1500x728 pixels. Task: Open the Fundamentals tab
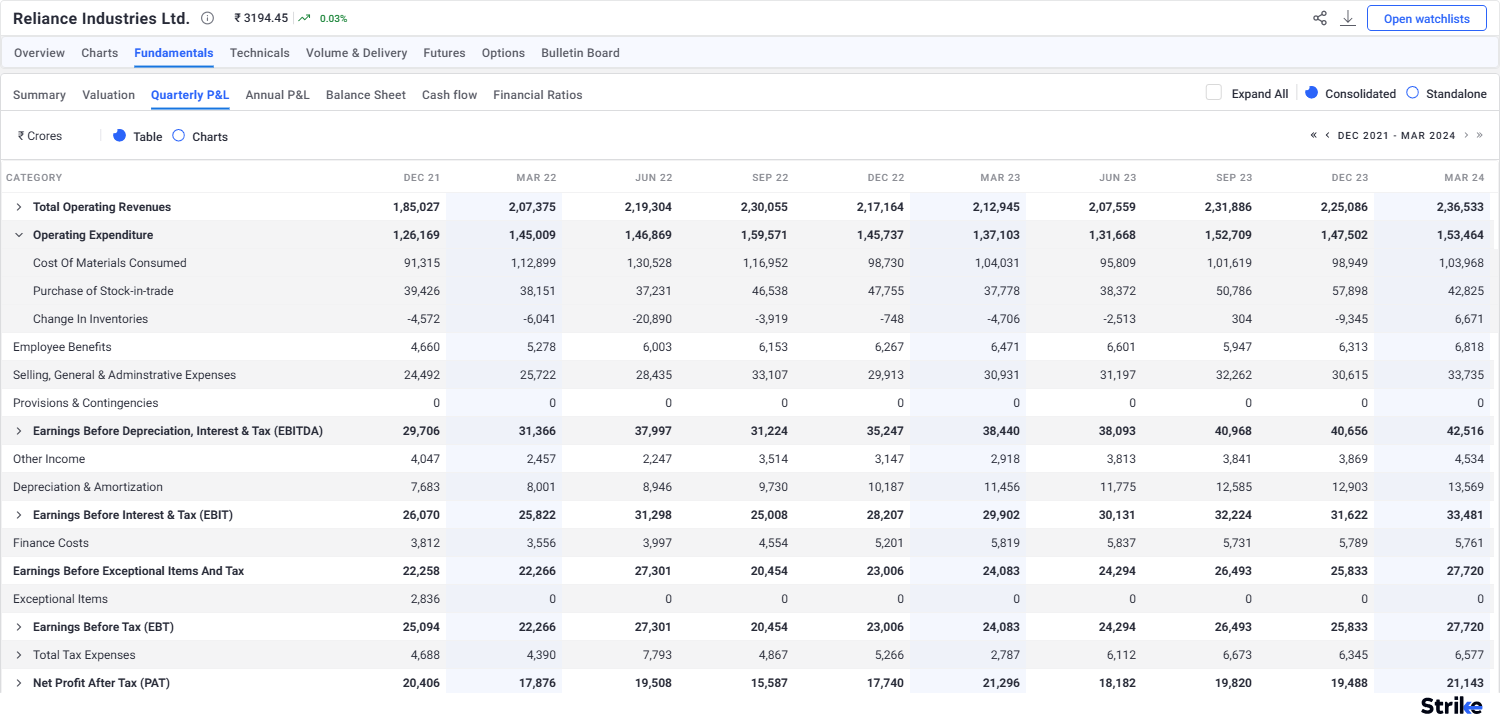(x=174, y=53)
